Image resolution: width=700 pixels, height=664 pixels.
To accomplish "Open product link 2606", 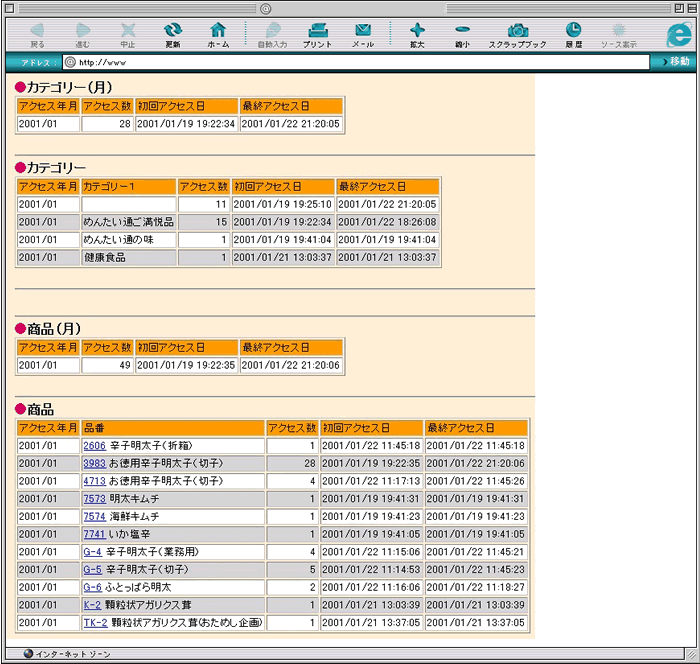I will click(x=95, y=446).
